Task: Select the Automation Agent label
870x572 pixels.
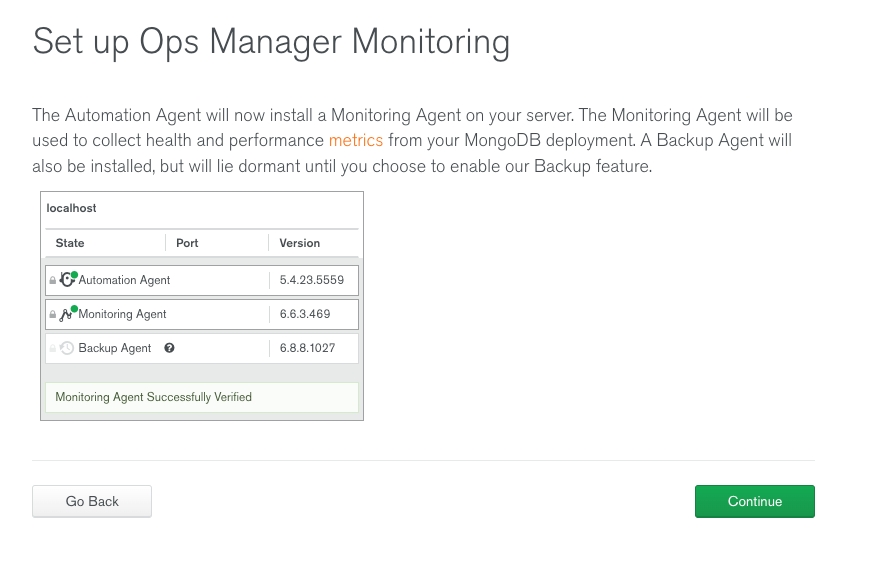Action: 124,280
